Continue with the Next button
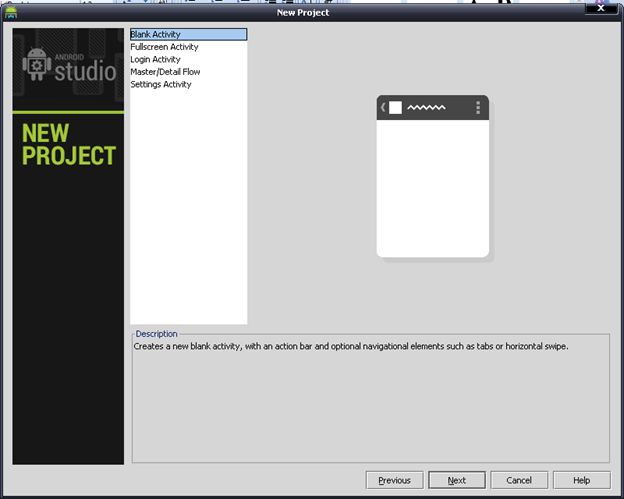Viewport: 624px width, 499px height. 456,480
